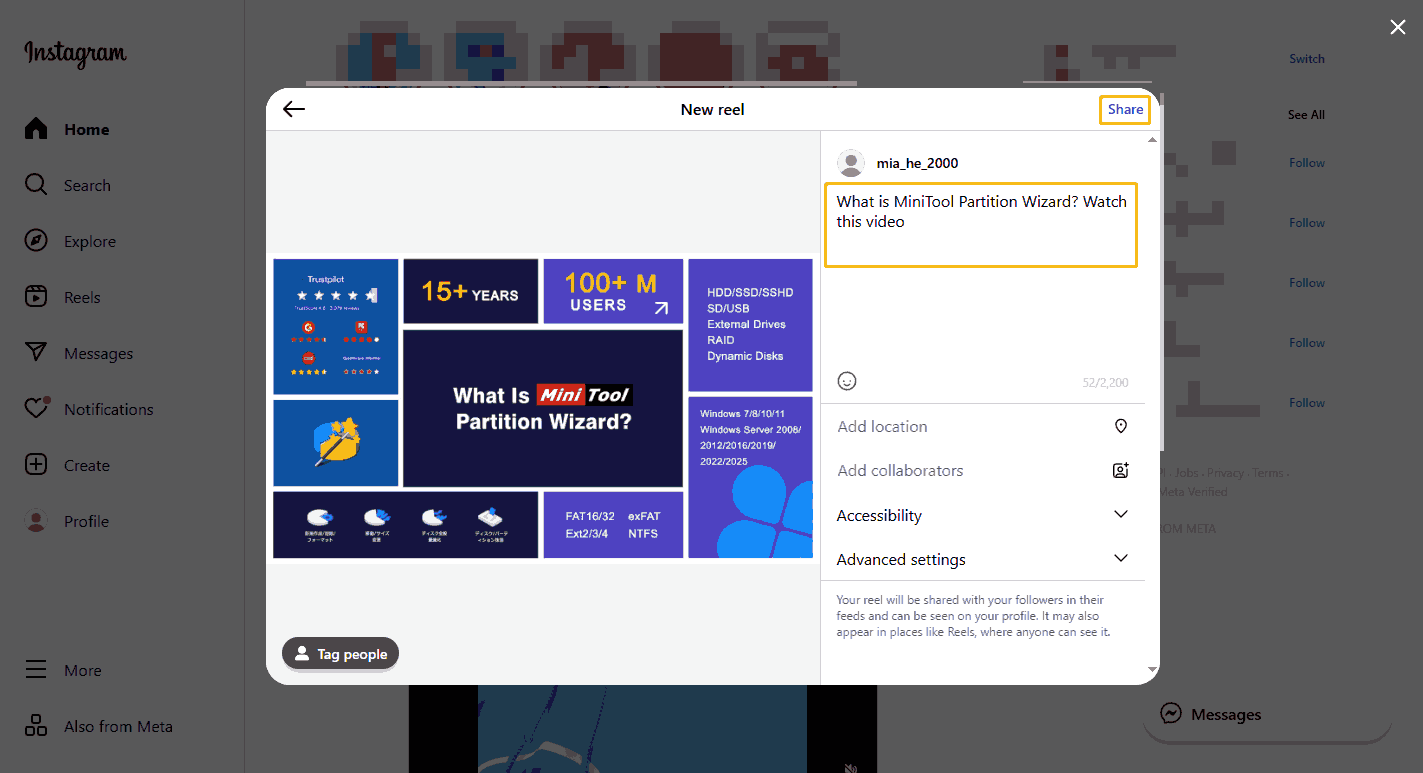Click the Instagram logo
Image resolution: width=1423 pixels, height=773 pixels.
76,54
